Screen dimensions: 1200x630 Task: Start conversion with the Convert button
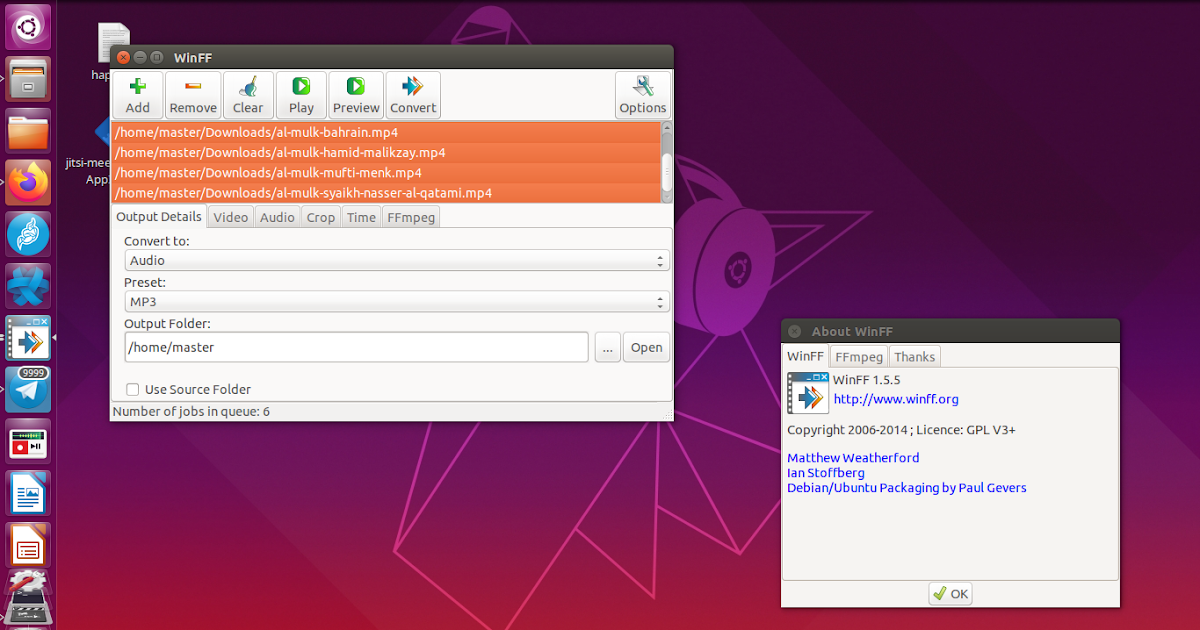tap(413, 96)
